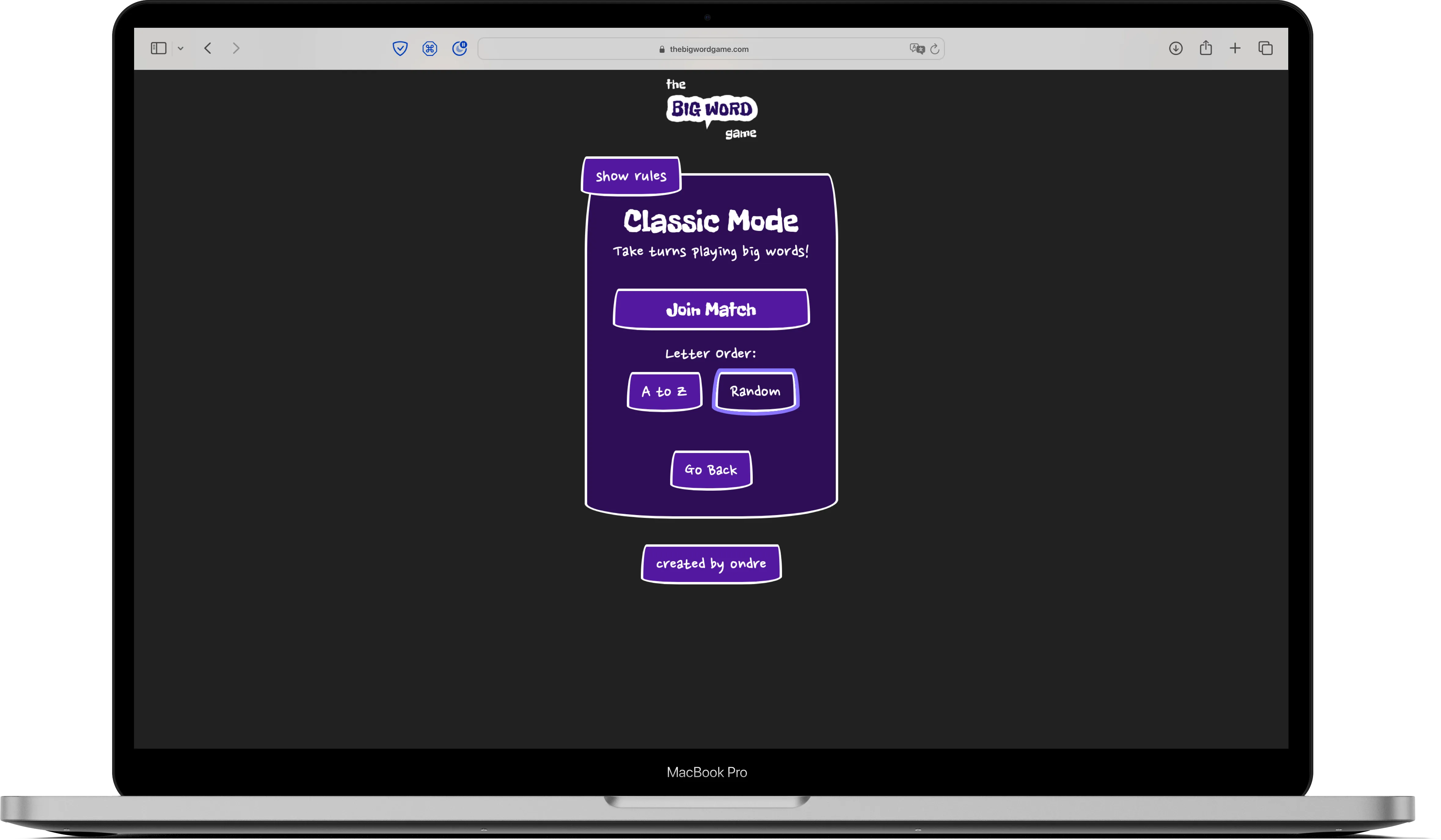Click the thebigwordgame.com address bar

point(711,49)
